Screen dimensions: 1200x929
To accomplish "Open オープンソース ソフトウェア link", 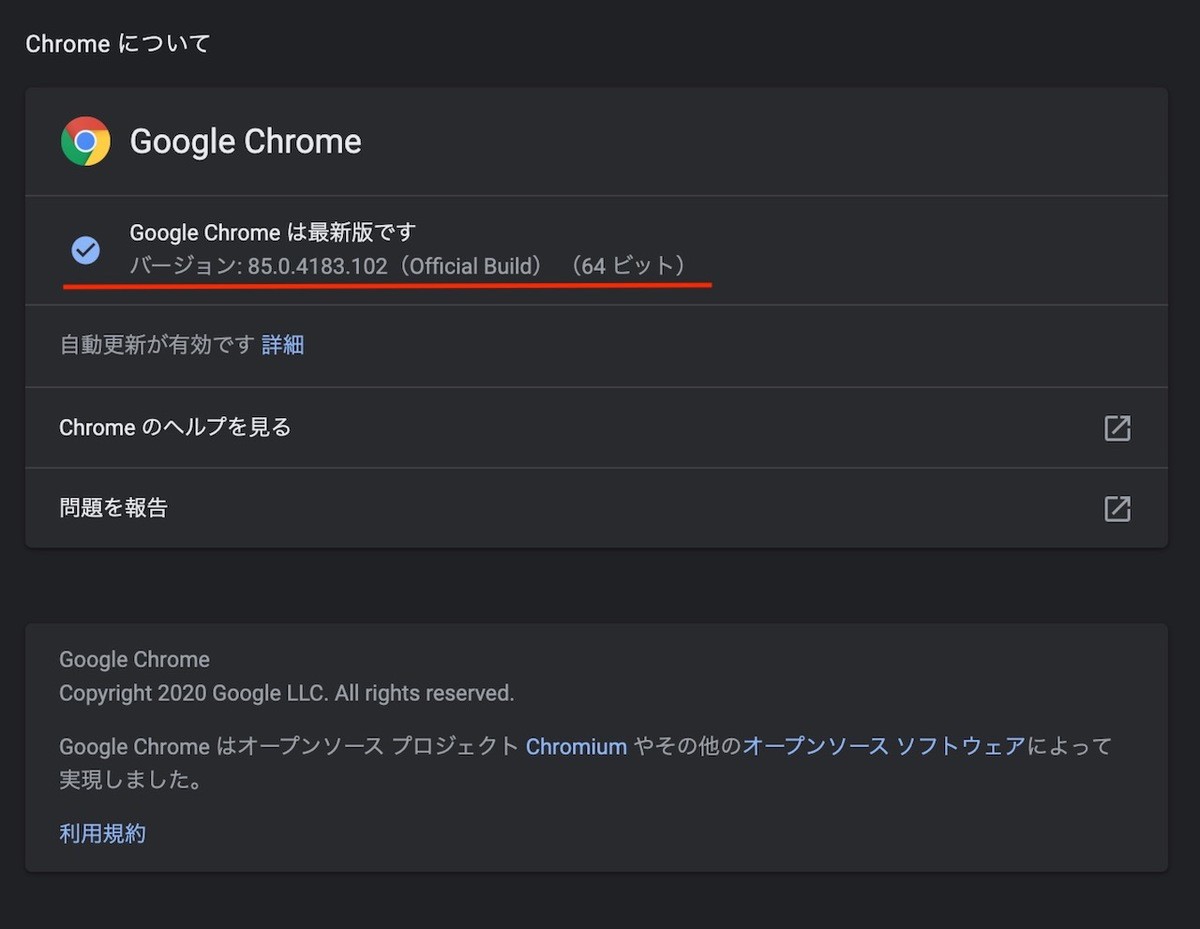I will pos(884,746).
